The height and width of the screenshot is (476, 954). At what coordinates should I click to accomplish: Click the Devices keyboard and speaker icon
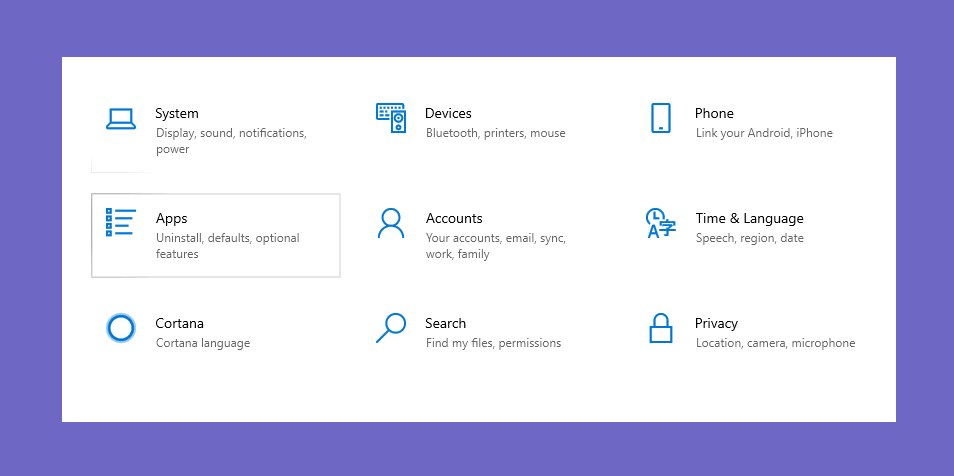click(391, 118)
